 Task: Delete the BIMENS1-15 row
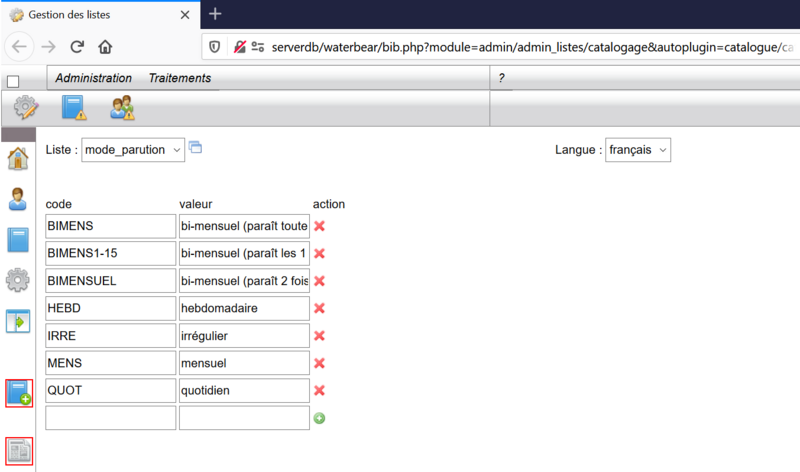pos(319,254)
